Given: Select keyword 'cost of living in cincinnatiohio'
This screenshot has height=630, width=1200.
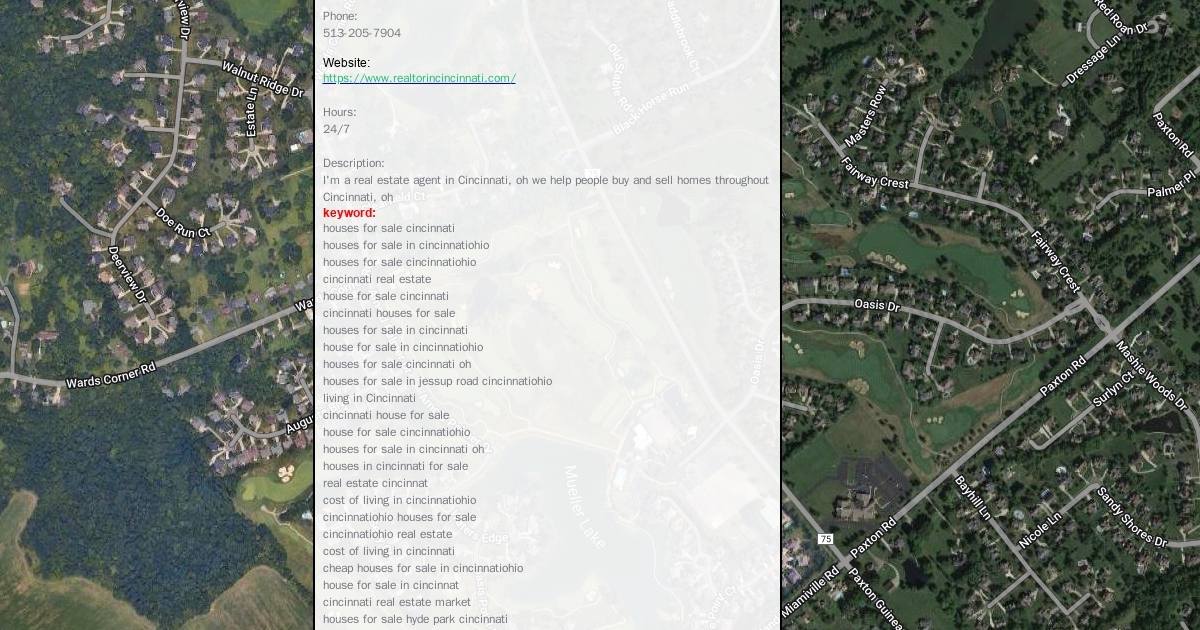Looking at the screenshot, I should point(400,500).
